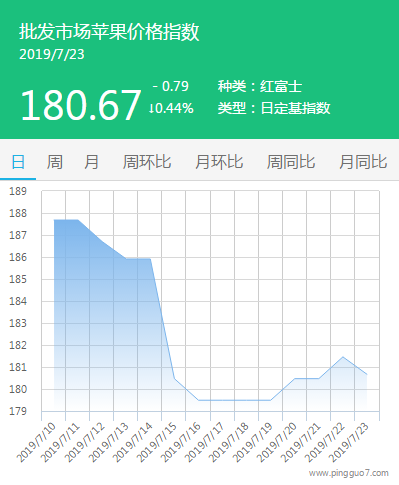This screenshot has width=399, height=485.
Task: Click the index value 180.67
Action: [x=81, y=105]
